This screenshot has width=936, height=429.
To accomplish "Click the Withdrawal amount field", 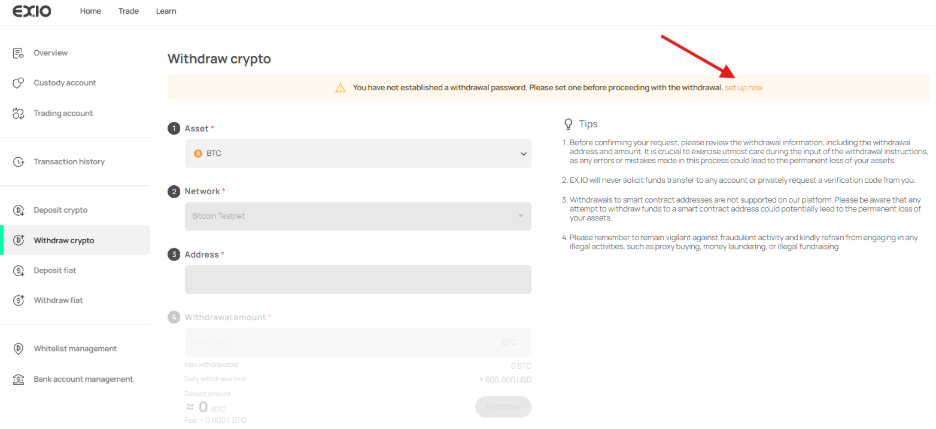I will pos(340,342).
